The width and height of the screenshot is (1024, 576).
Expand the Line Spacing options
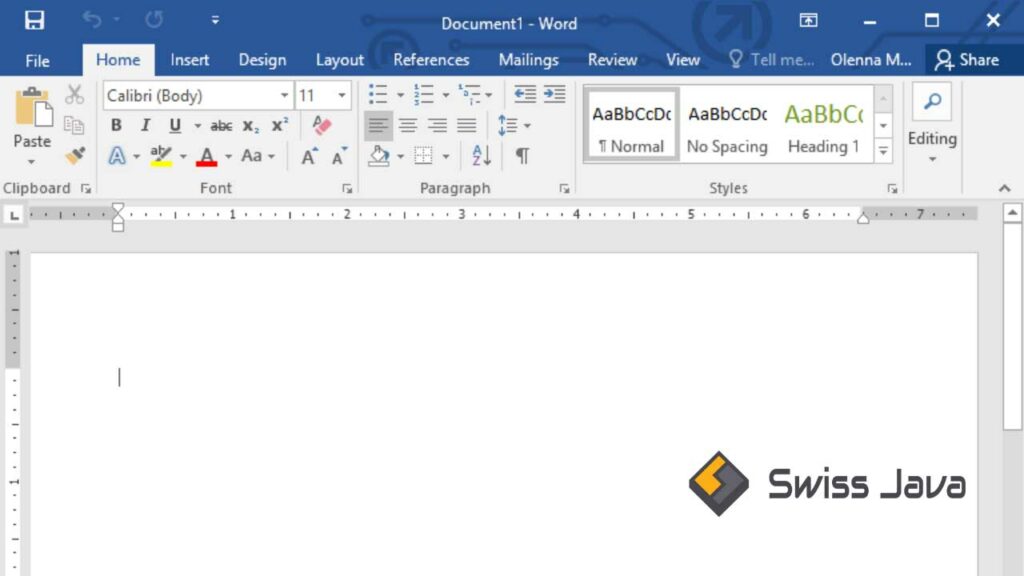pos(525,125)
